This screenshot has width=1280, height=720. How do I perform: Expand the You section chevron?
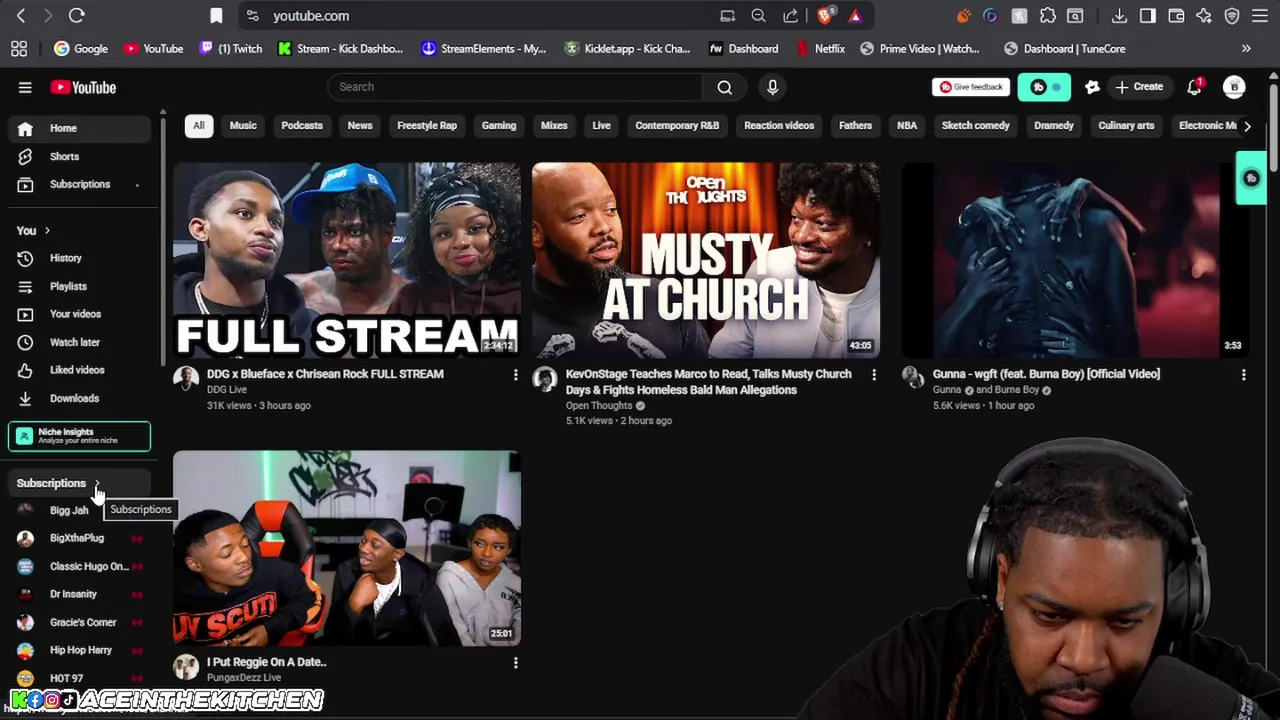coord(47,231)
